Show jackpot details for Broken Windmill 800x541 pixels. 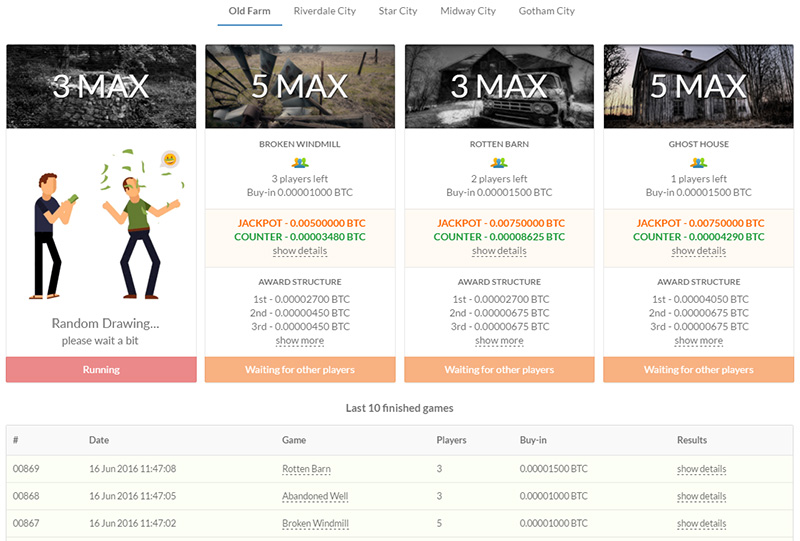(x=300, y=251)
